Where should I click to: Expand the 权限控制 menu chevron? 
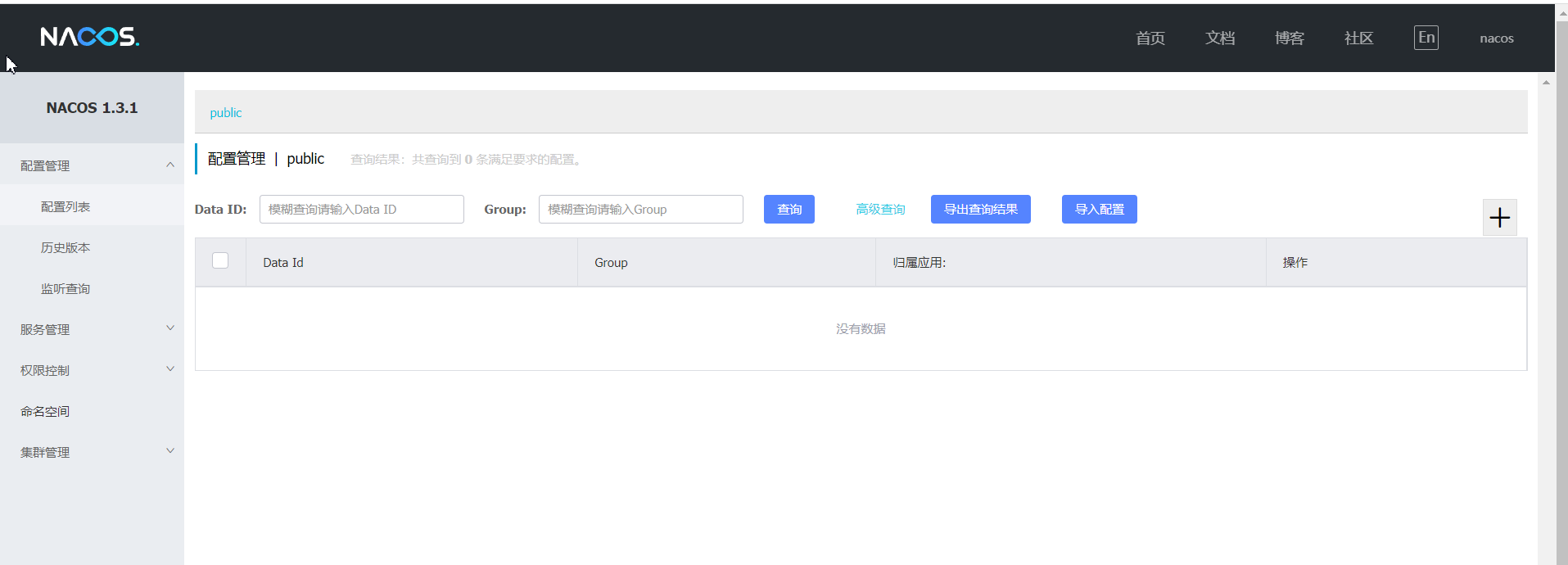[x=170, y=369]
